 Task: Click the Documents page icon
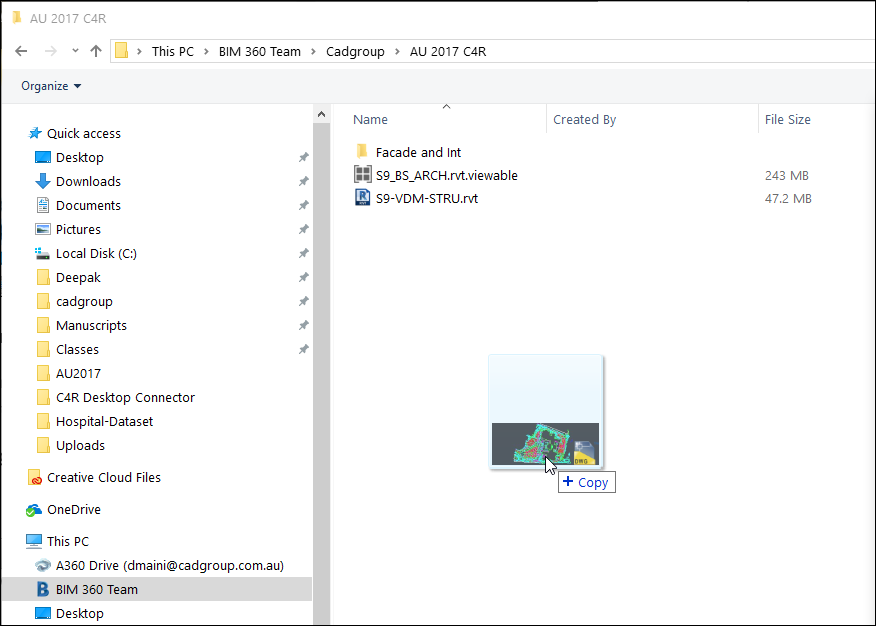coord(42,205)
